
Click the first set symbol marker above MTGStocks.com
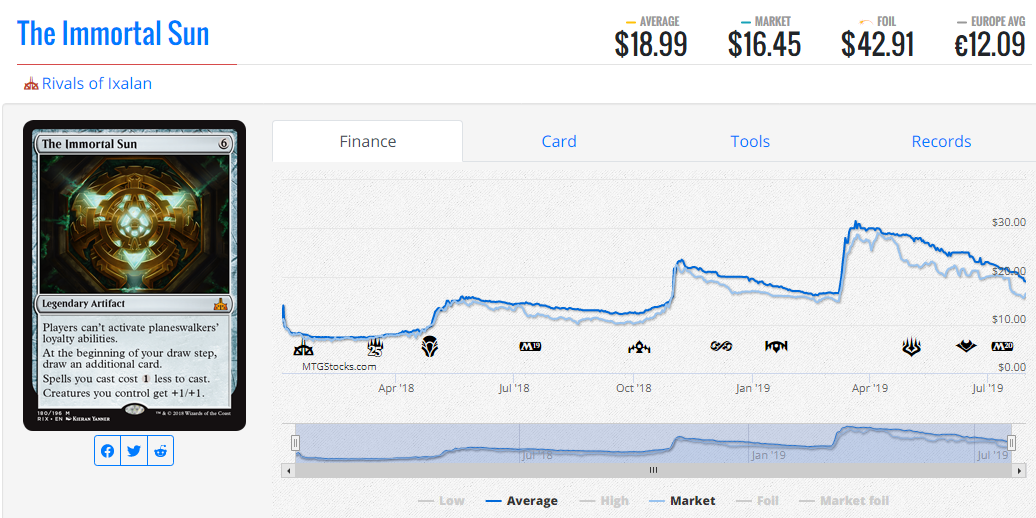pos(303,346)
